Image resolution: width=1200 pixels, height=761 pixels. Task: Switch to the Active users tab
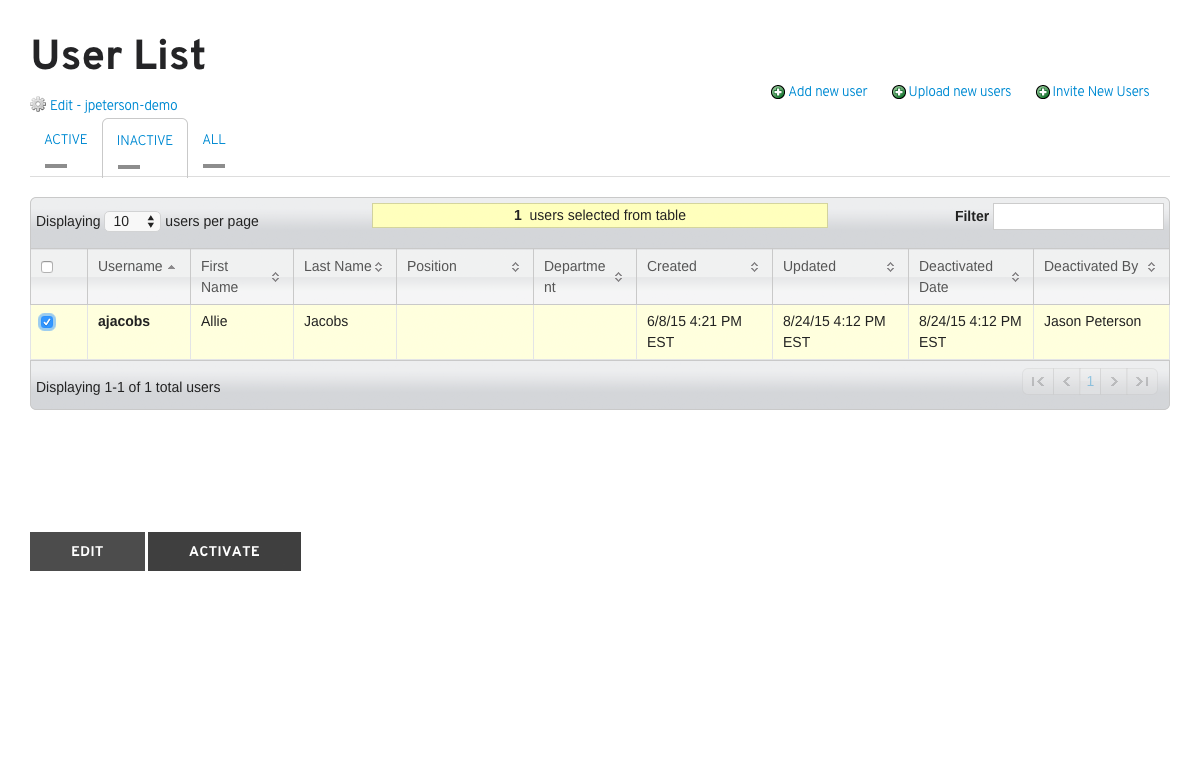(x=66, y=140)
